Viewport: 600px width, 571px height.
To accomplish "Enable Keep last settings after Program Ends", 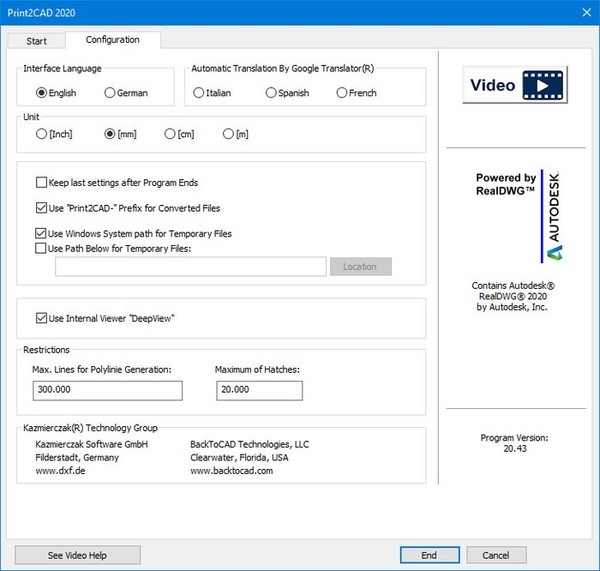I will [x=41, y=183].
